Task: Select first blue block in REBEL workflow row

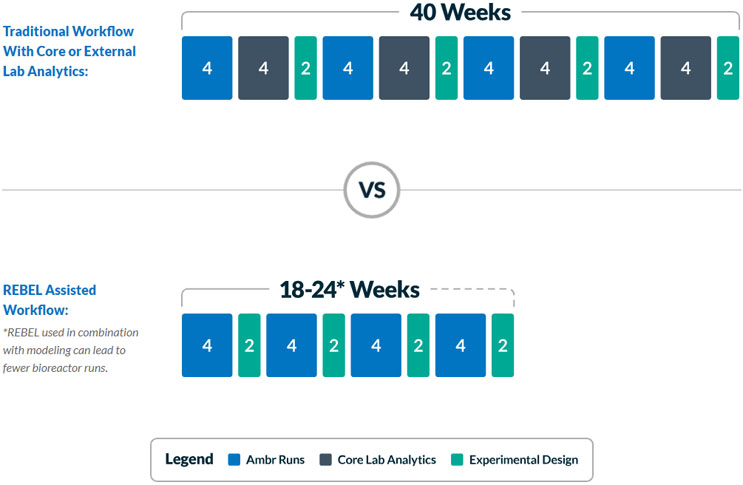Action: [207, 345]
